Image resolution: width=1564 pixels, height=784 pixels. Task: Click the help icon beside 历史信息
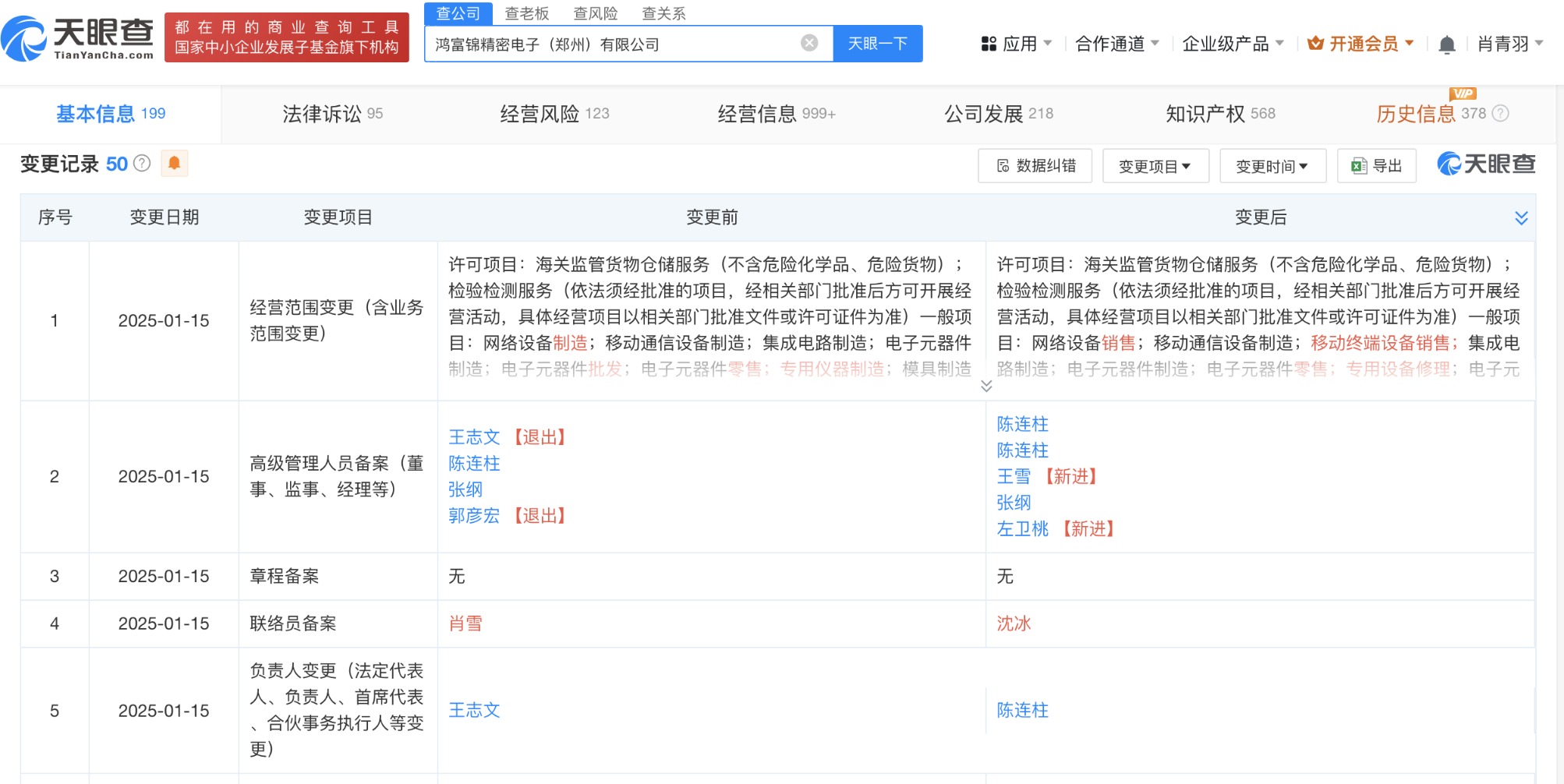point(1501,114)
